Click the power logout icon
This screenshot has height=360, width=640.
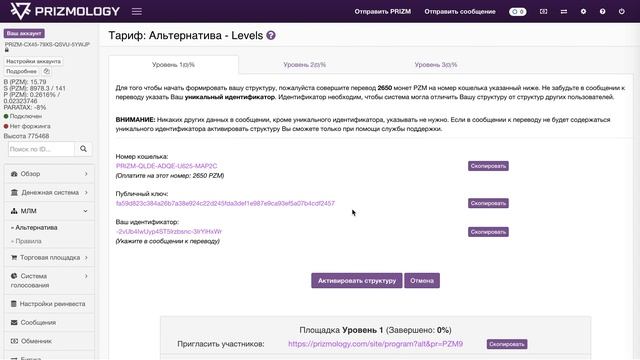[x=622, y=11]
